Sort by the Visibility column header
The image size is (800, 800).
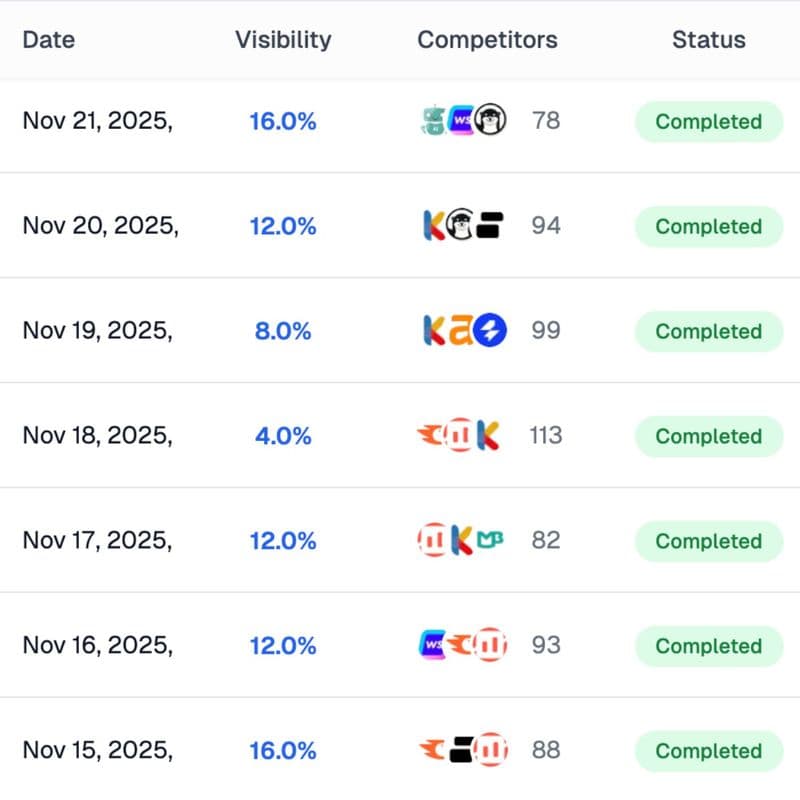pyautogui.click(x=283, y=40)
